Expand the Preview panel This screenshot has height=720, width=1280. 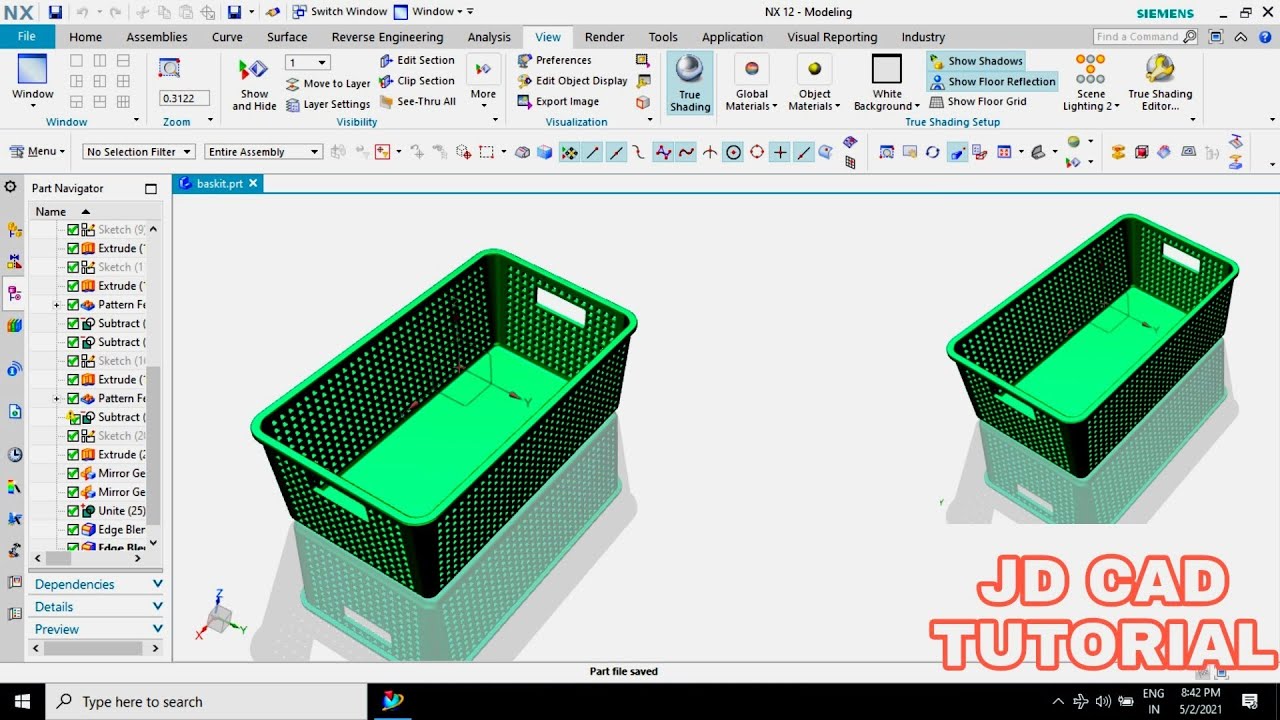click(x=96, y=629)
